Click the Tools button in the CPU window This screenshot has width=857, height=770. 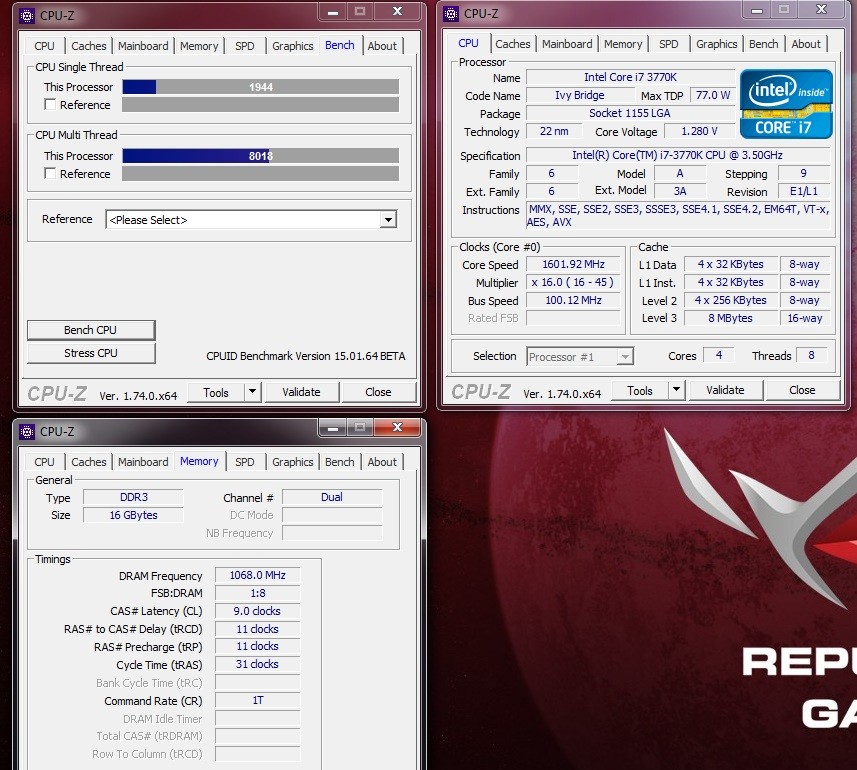click(640, 390)
